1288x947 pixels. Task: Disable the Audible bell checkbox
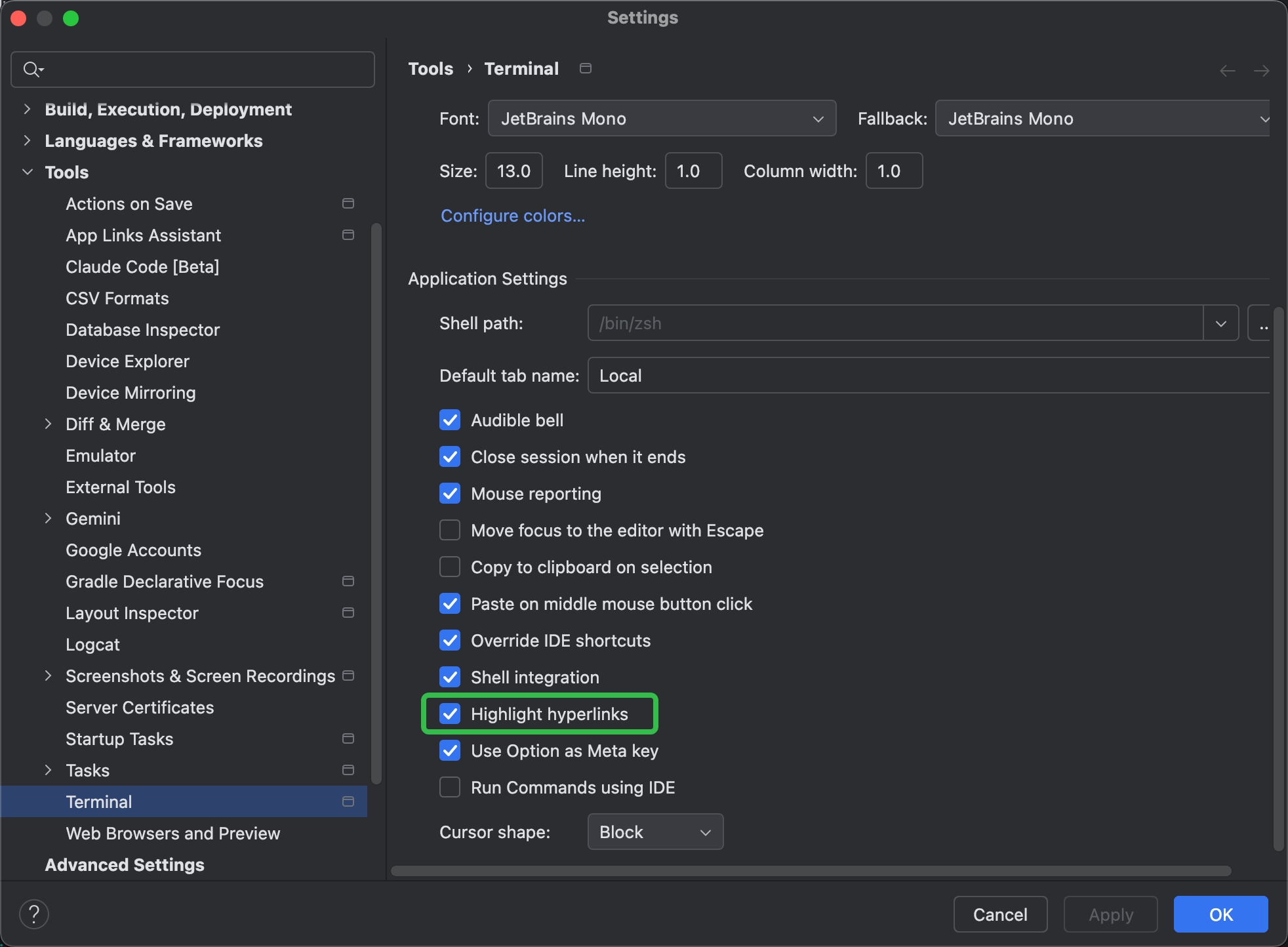click(x=450, y=420)
